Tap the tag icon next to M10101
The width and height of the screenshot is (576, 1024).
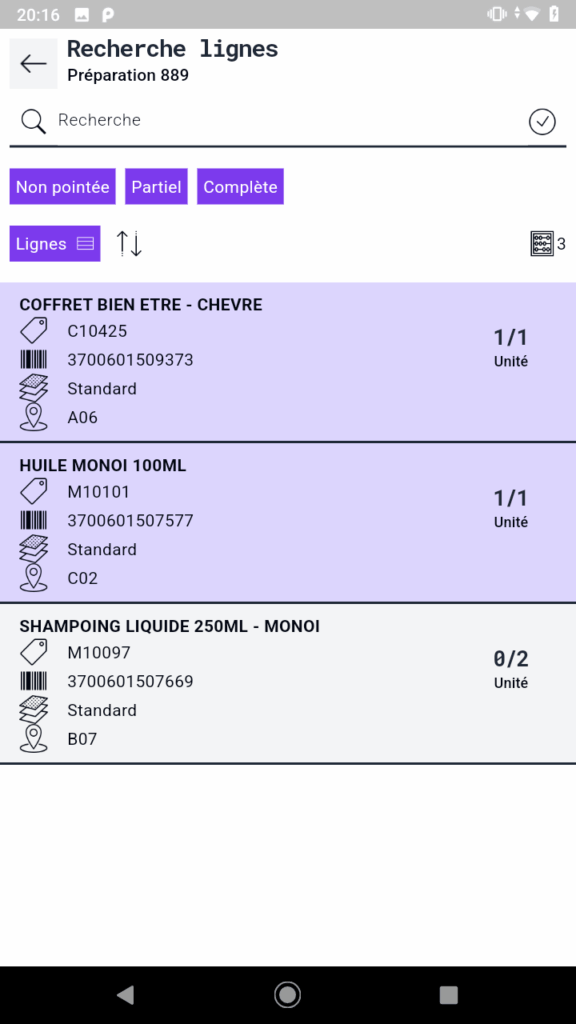tap(33, 491)
